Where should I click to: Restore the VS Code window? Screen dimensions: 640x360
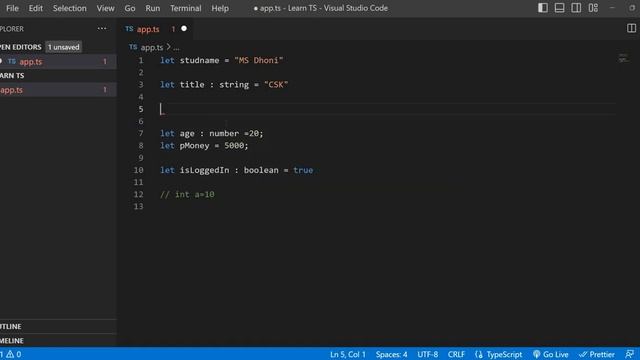(x=632, y=8)
